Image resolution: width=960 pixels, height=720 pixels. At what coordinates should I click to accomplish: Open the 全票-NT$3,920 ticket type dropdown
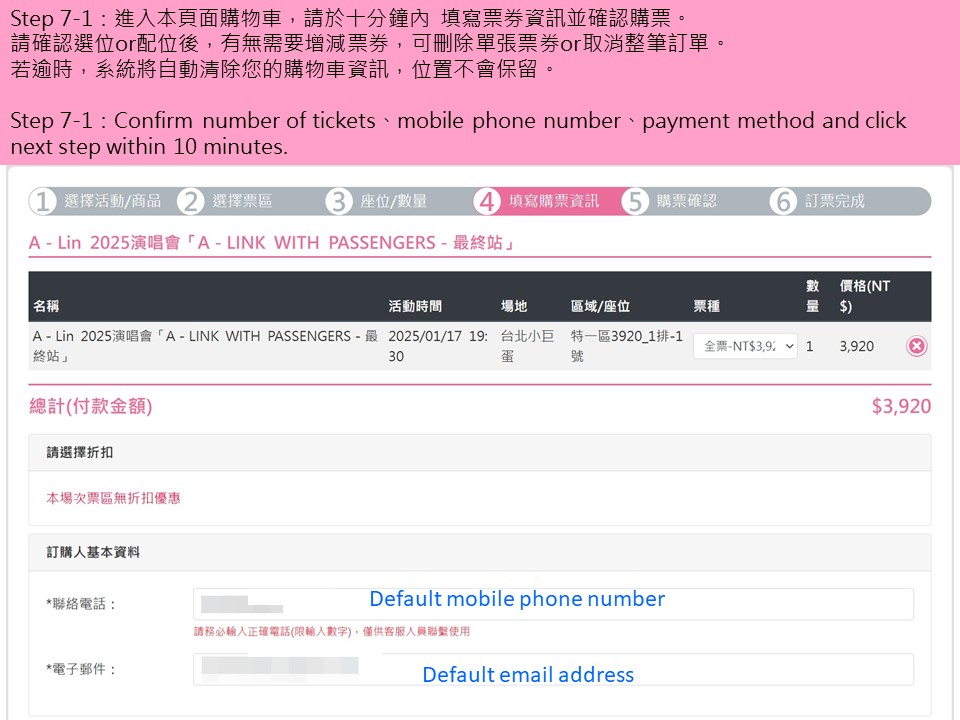click(x=745, y=347)
